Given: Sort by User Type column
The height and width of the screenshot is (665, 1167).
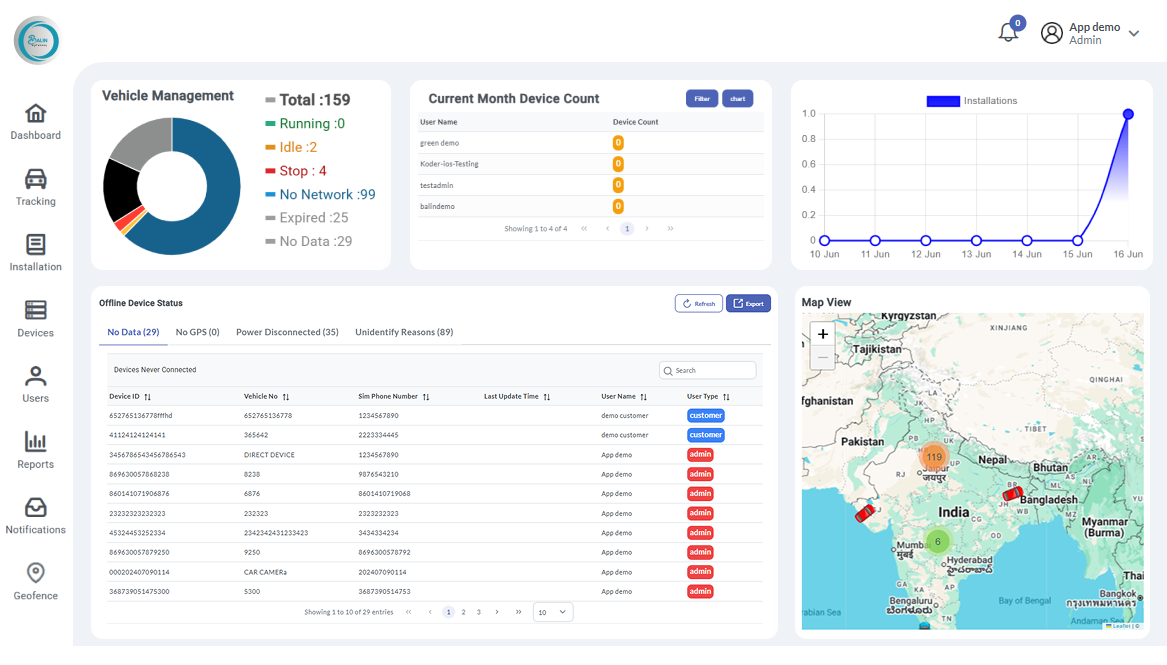Looking at the screenshot, I should point(726,397).
